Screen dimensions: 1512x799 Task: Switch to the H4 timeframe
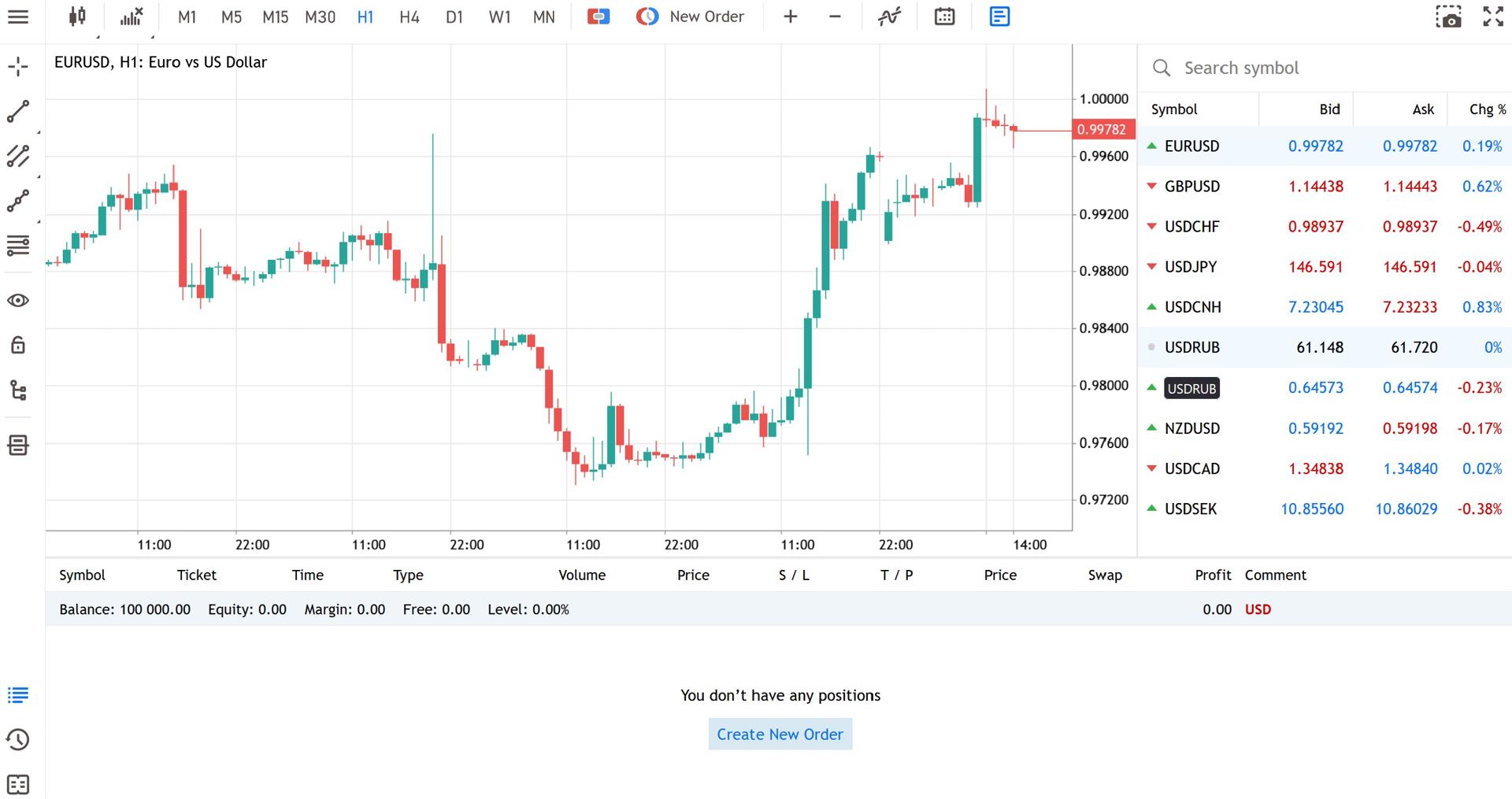click(409, 16)
